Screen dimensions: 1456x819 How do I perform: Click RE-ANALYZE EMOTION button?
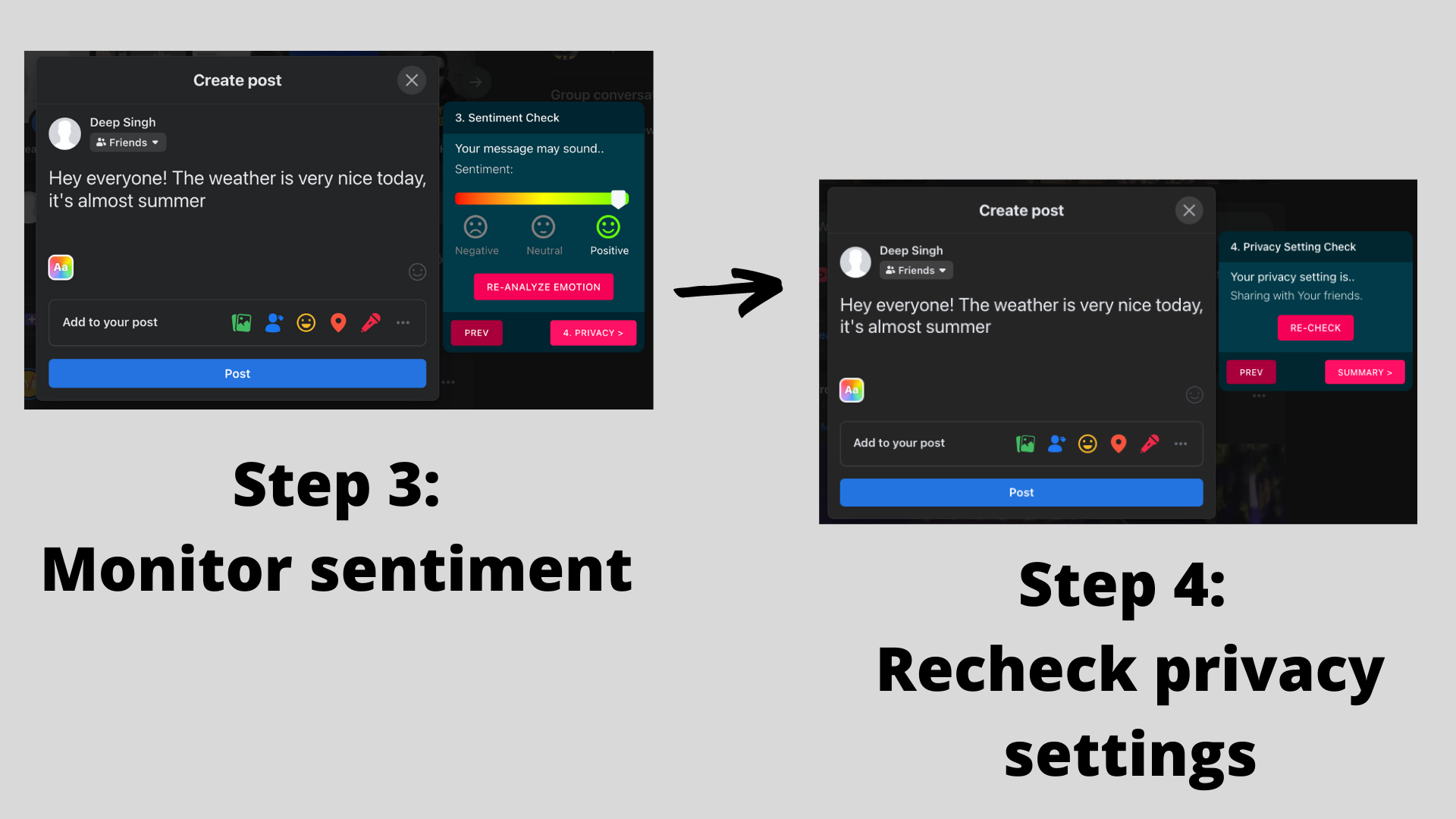[542, 287]
